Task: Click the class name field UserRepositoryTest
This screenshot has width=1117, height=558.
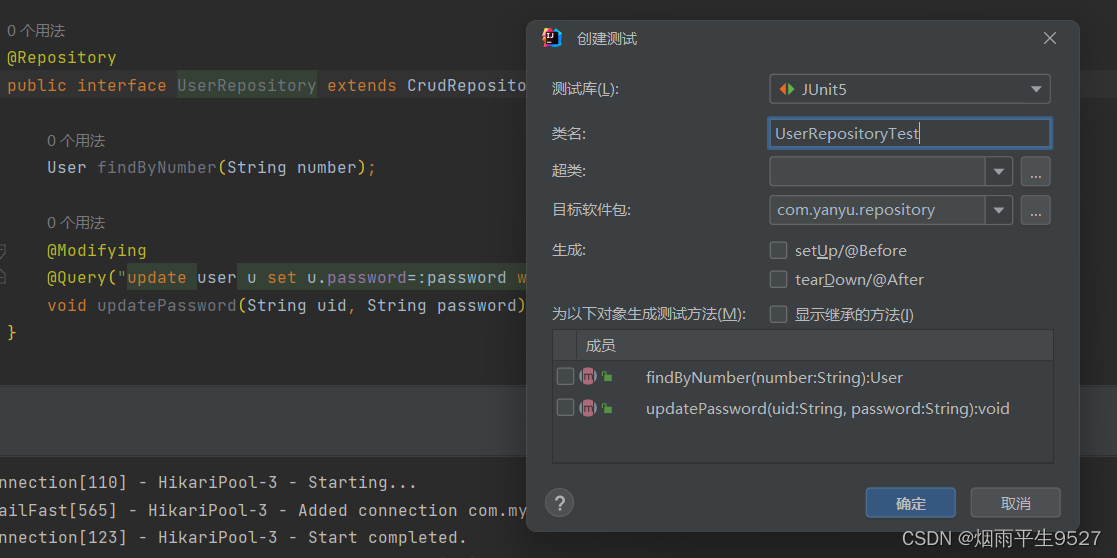Action: 910,133
